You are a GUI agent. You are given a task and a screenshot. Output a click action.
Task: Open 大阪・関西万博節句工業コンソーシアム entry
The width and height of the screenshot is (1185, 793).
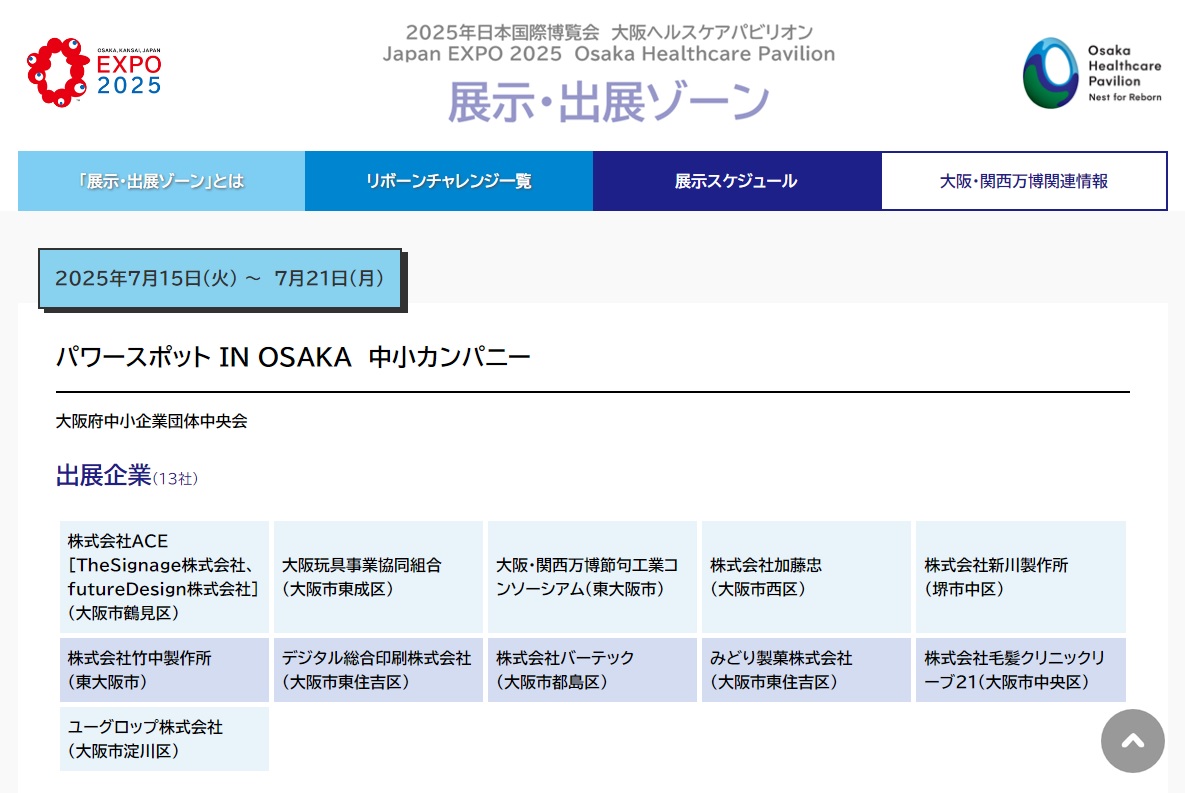tap(592, 577)
